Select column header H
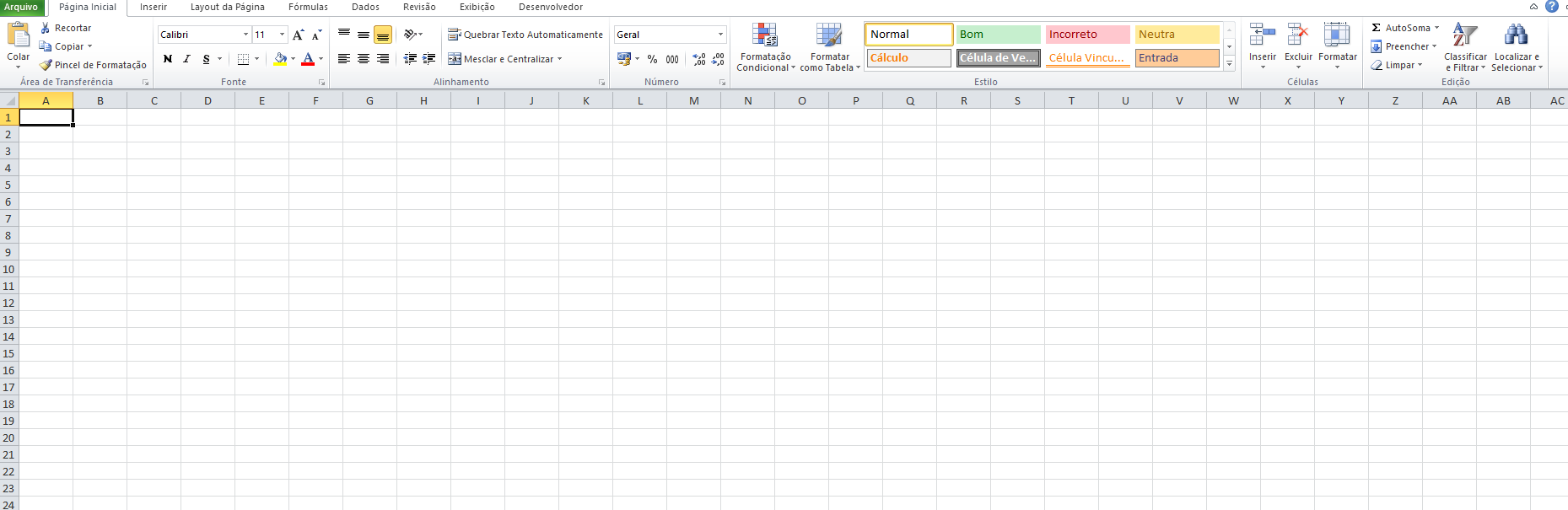Image resolution: width=1568 pixels, height=510 pixels. coord(423,100)
